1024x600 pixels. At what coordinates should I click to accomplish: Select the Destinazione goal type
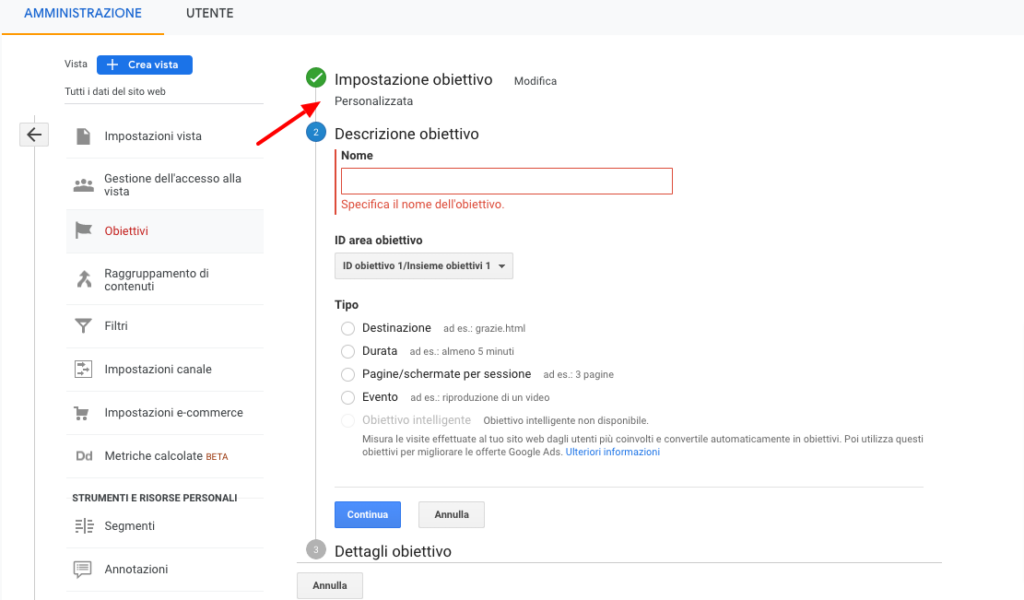coord(348,328)
